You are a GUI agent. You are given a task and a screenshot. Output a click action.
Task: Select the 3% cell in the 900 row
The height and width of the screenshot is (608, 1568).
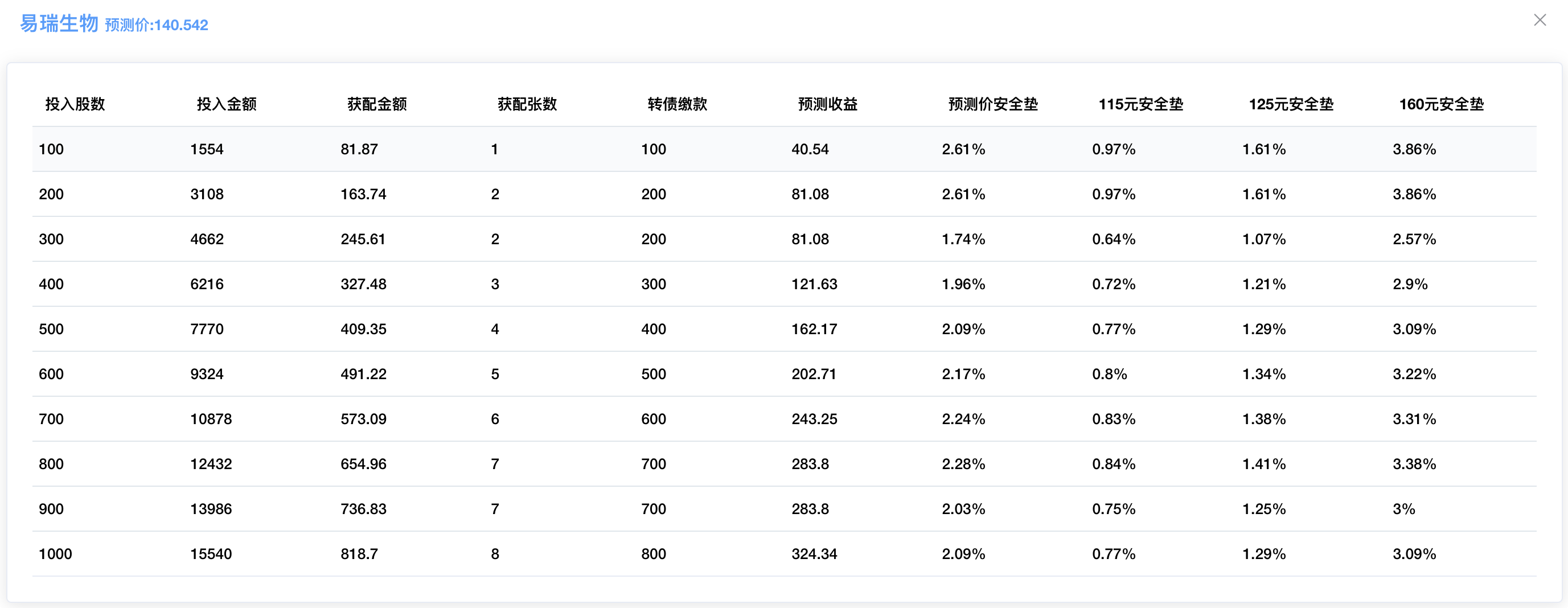click(1403, 510)
